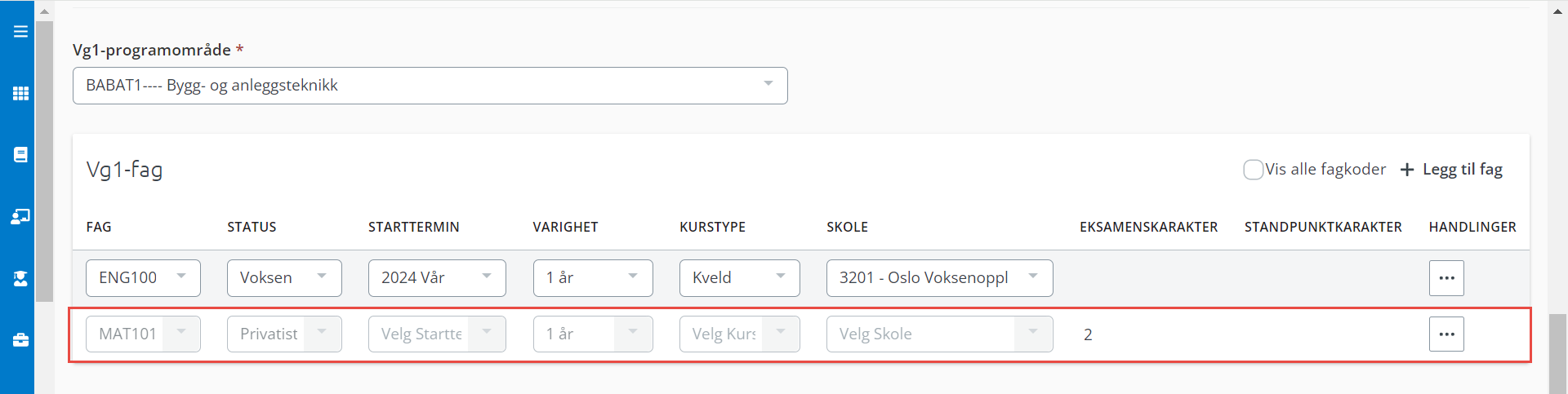Open actions menu for MAT101 row

[x=1446, y=334]
